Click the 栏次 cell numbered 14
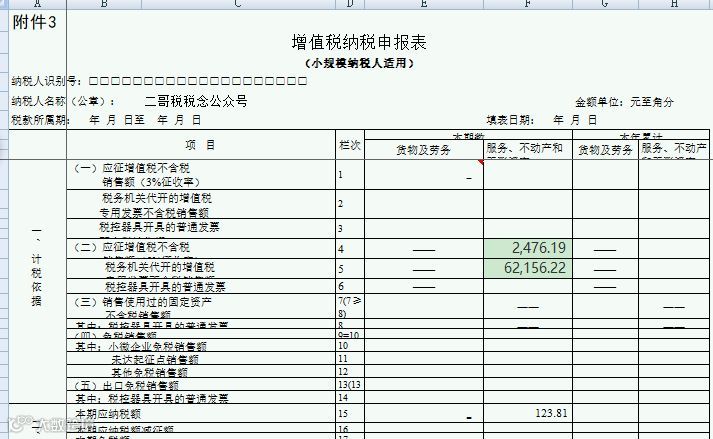The width and height of the screenshot is (713, 439). (x=350, y=398)
